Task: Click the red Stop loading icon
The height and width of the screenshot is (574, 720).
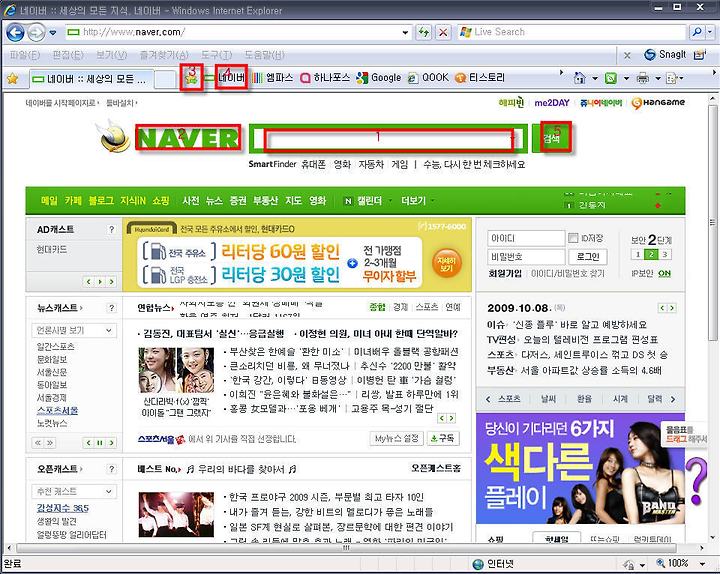Action: [443, 32]
